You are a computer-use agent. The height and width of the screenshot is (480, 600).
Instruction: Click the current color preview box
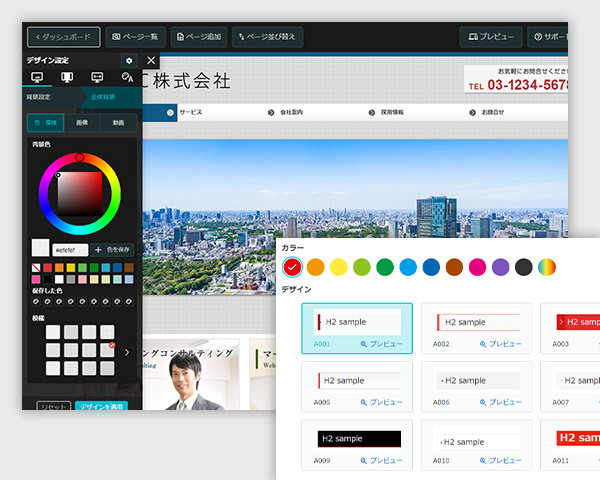[40, 248]
